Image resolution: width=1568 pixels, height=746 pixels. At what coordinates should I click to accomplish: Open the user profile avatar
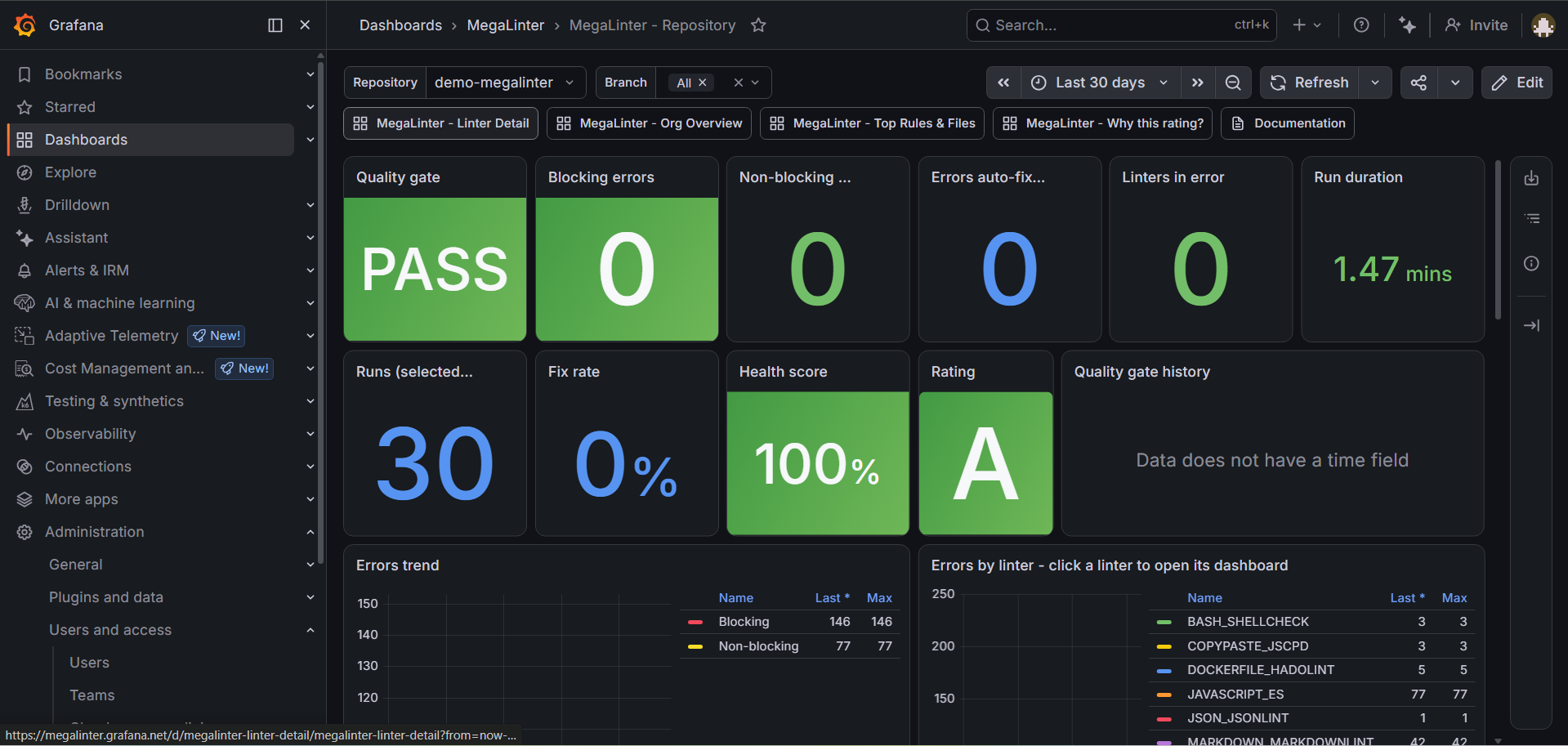pyautogui.click(x=1543, y=25)
